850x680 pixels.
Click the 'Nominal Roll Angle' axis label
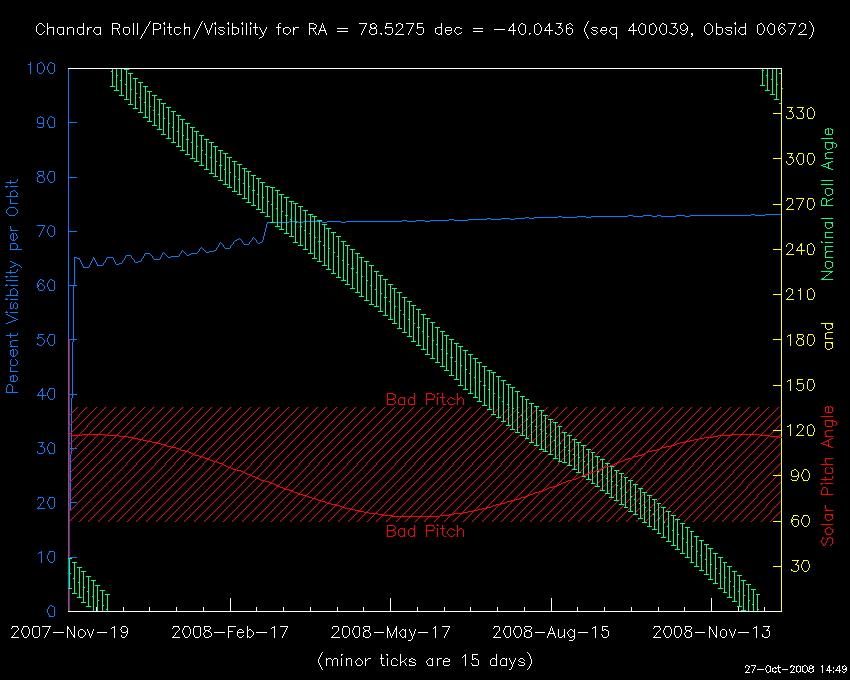pyautogui.click(x=827, y=204)
